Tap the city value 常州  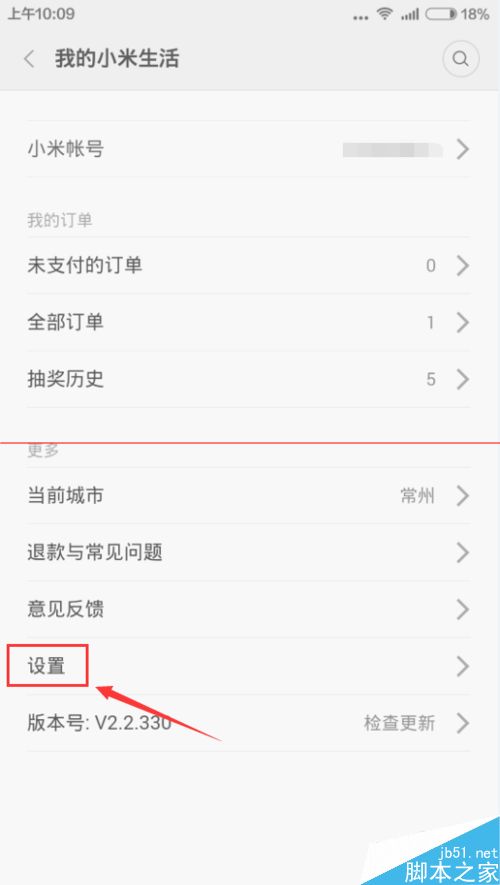tap(417, 496)
